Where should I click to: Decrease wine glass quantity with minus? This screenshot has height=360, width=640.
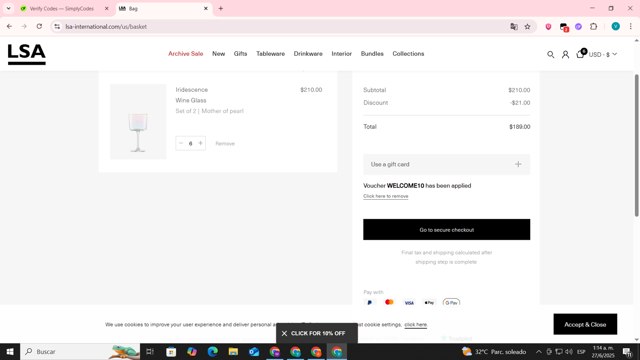(x=181, y=143)
